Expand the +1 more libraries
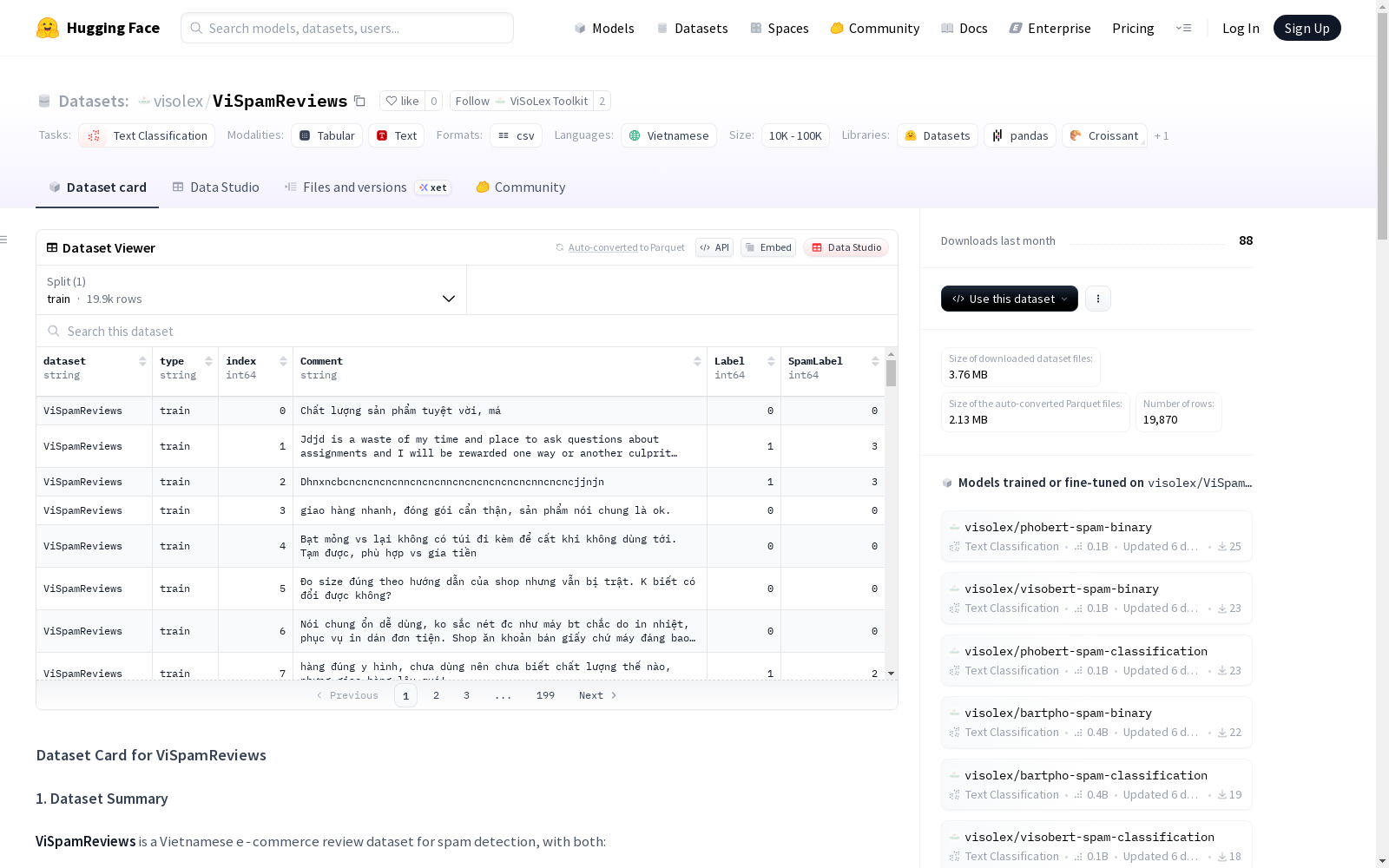 1162,135
